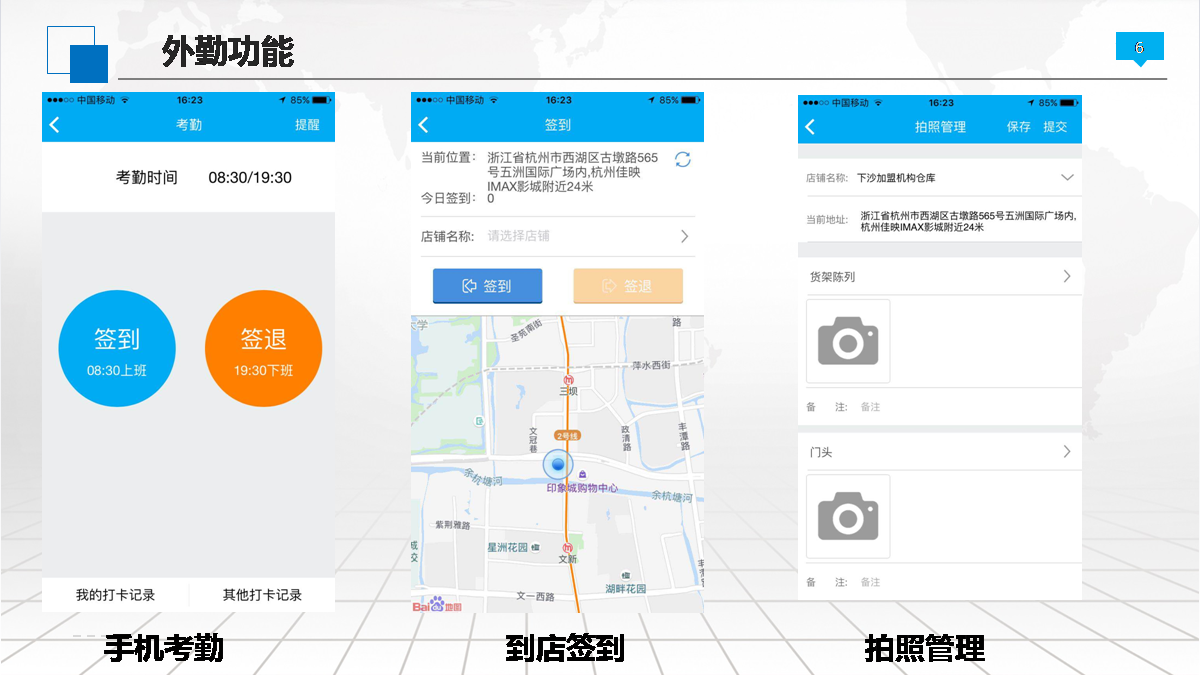Switch to 我的打卡记录 tab
This screenshot has width=1200, height=675.
coord(115,595)
